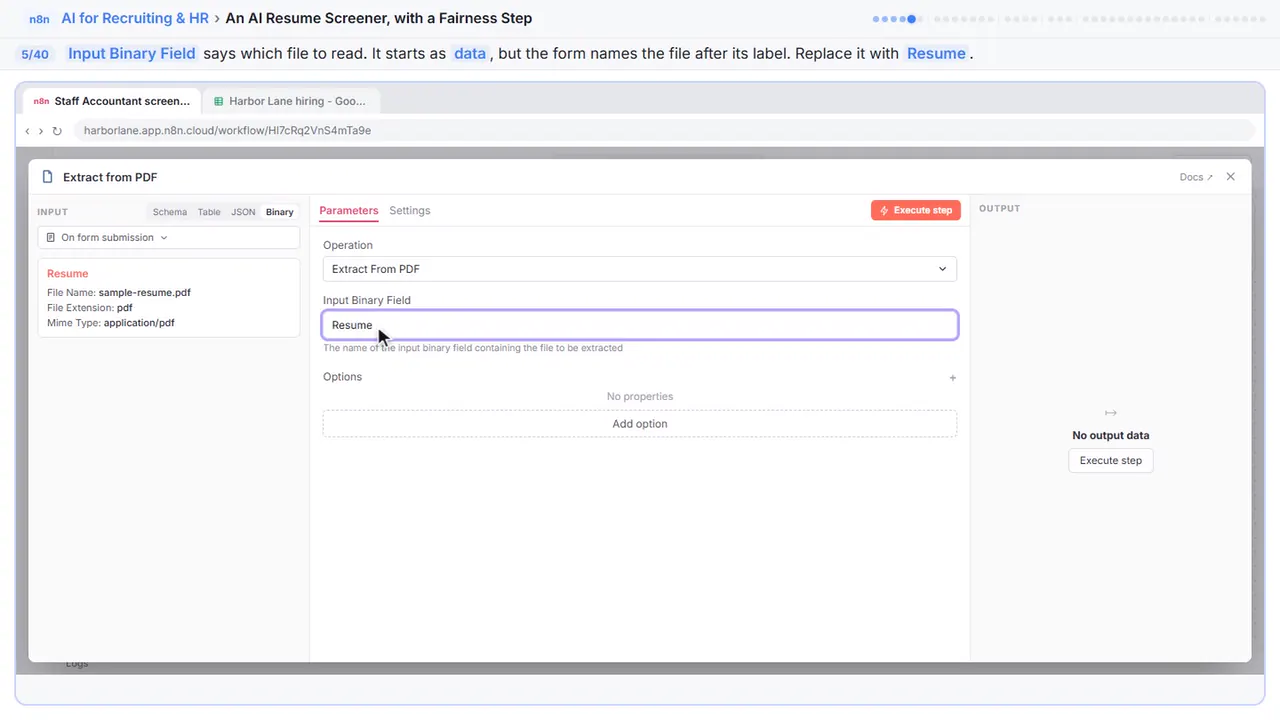
Task: Click the INPUT panel header
Action: click(52, 212)
